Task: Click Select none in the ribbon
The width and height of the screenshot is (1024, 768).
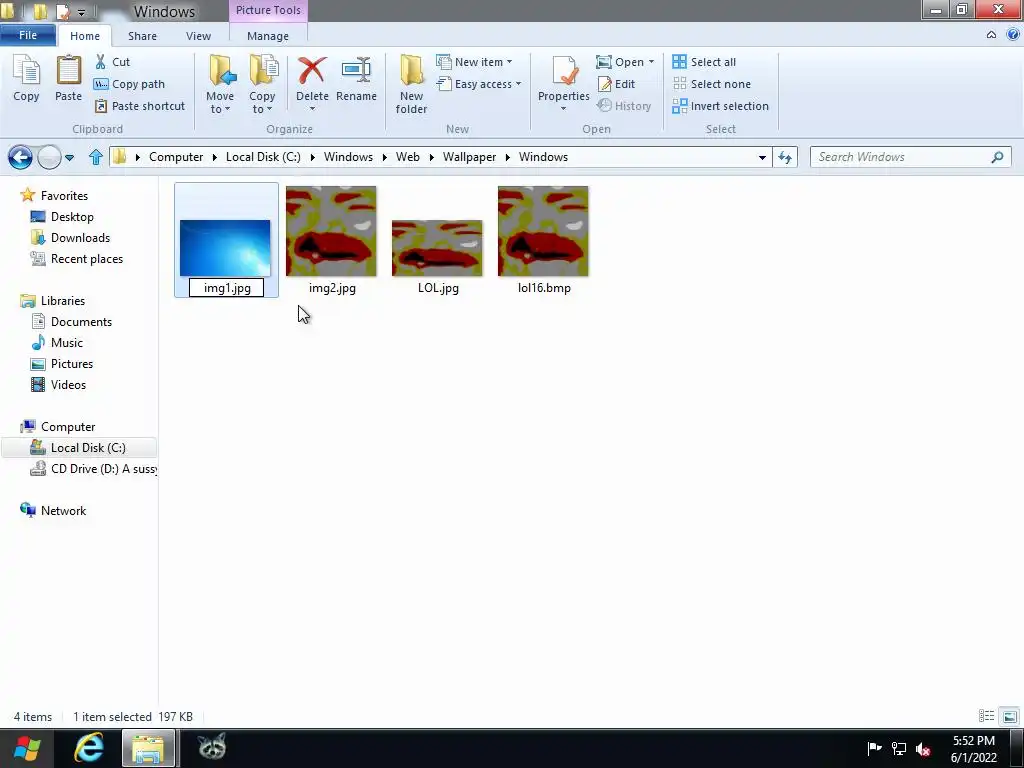Action: click(712, 84)
